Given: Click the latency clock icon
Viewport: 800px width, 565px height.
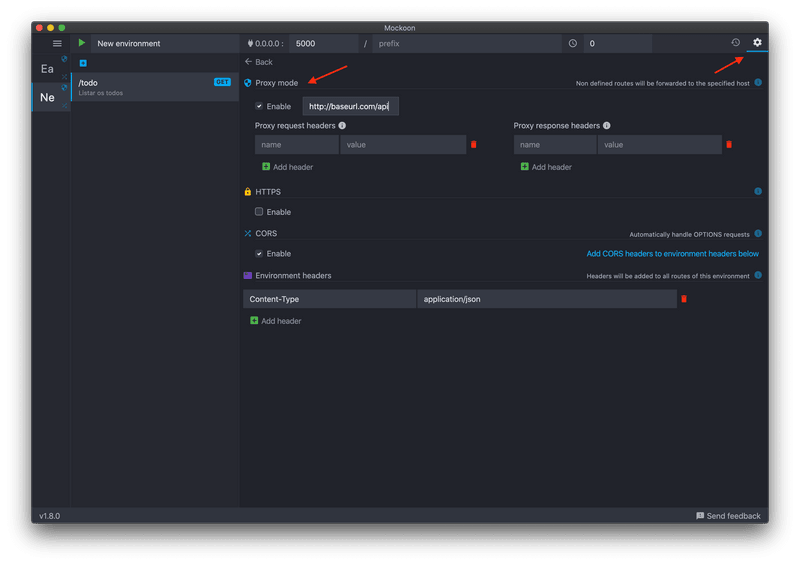Looking at the screenshot, I should [573, 43].
